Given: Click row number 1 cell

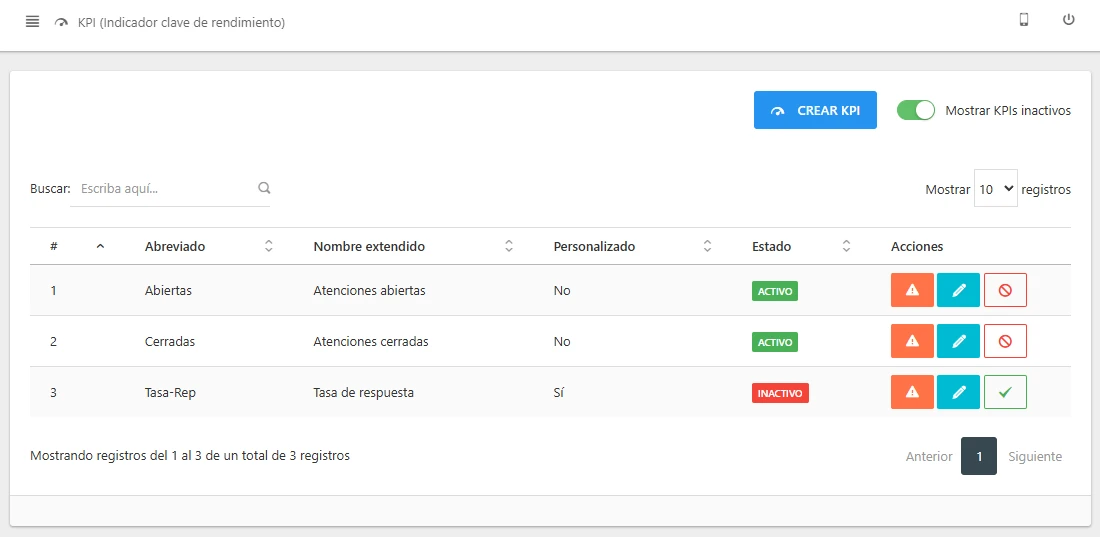Looking at the screenshot, I should click(53, 290).
